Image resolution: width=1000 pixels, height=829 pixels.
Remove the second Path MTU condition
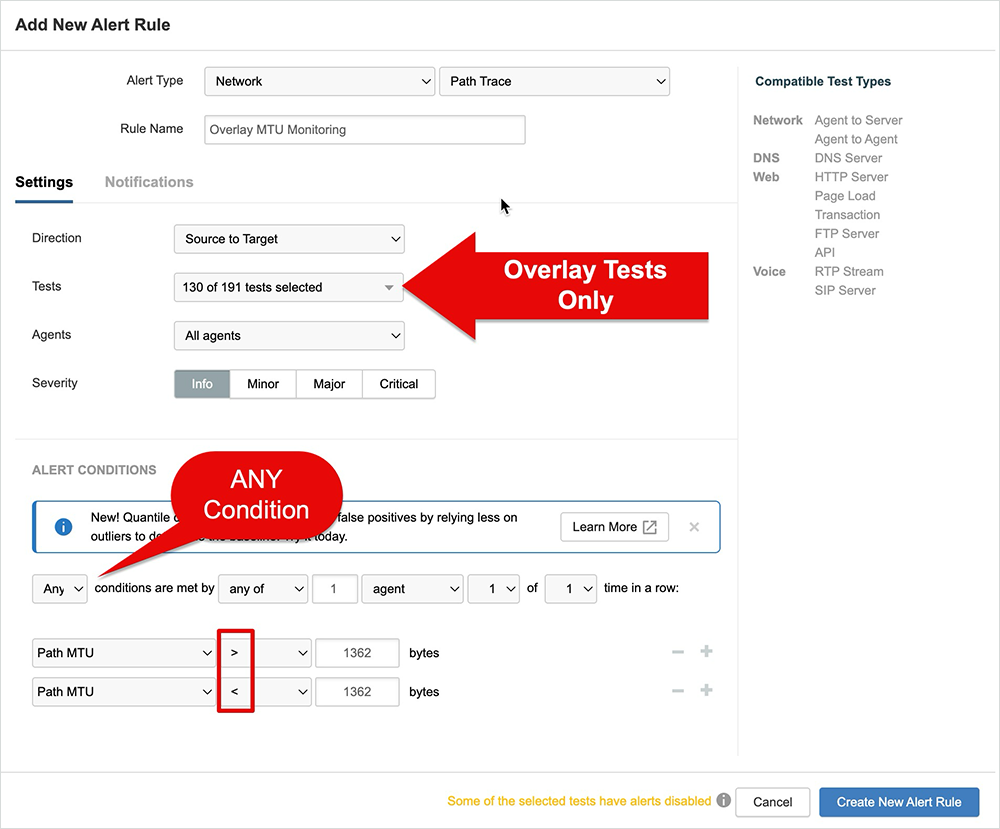pos(678,691)
